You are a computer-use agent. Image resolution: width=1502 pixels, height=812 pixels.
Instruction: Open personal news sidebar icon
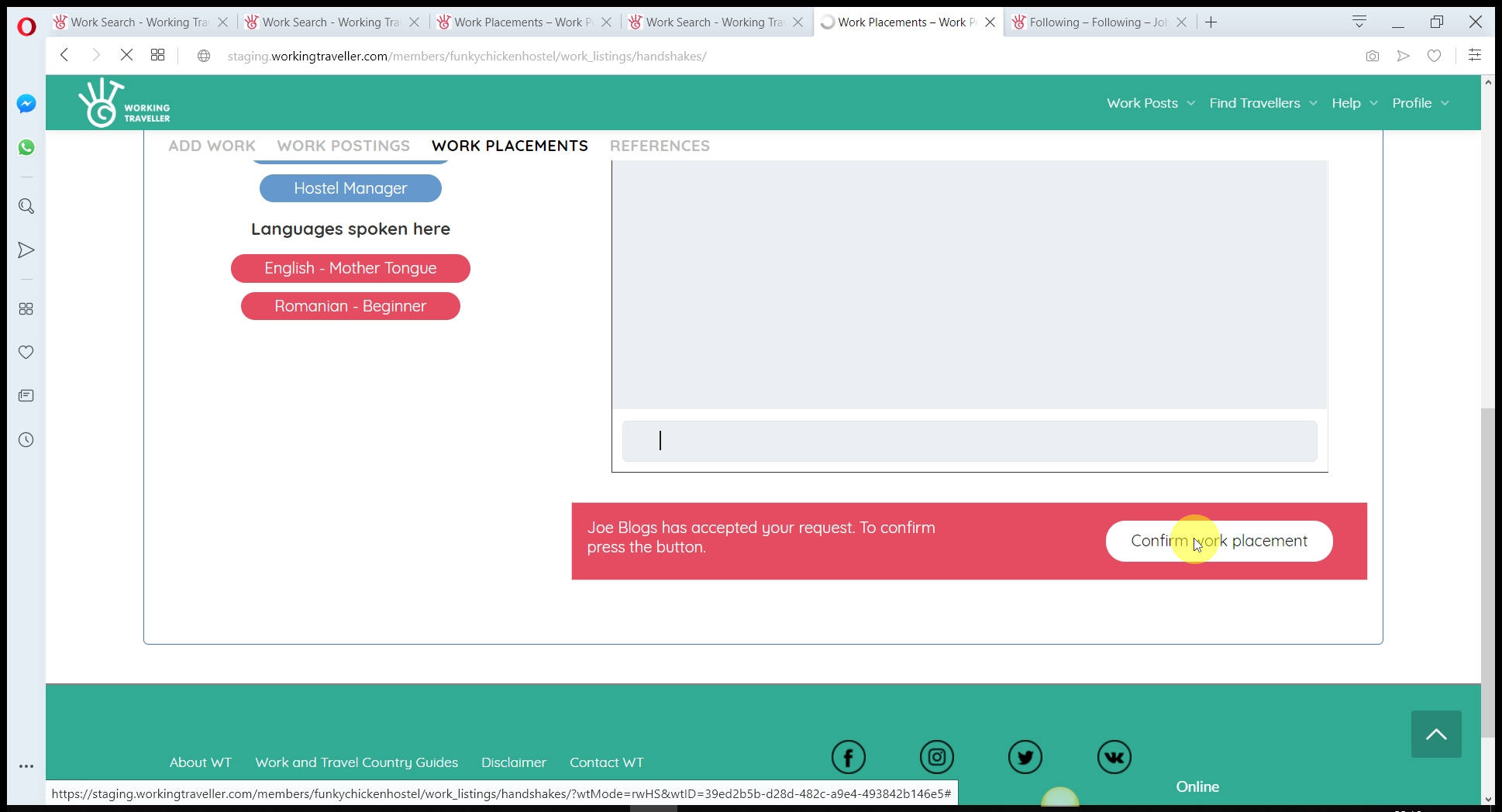pyautogui.click(x=26, y=396)
